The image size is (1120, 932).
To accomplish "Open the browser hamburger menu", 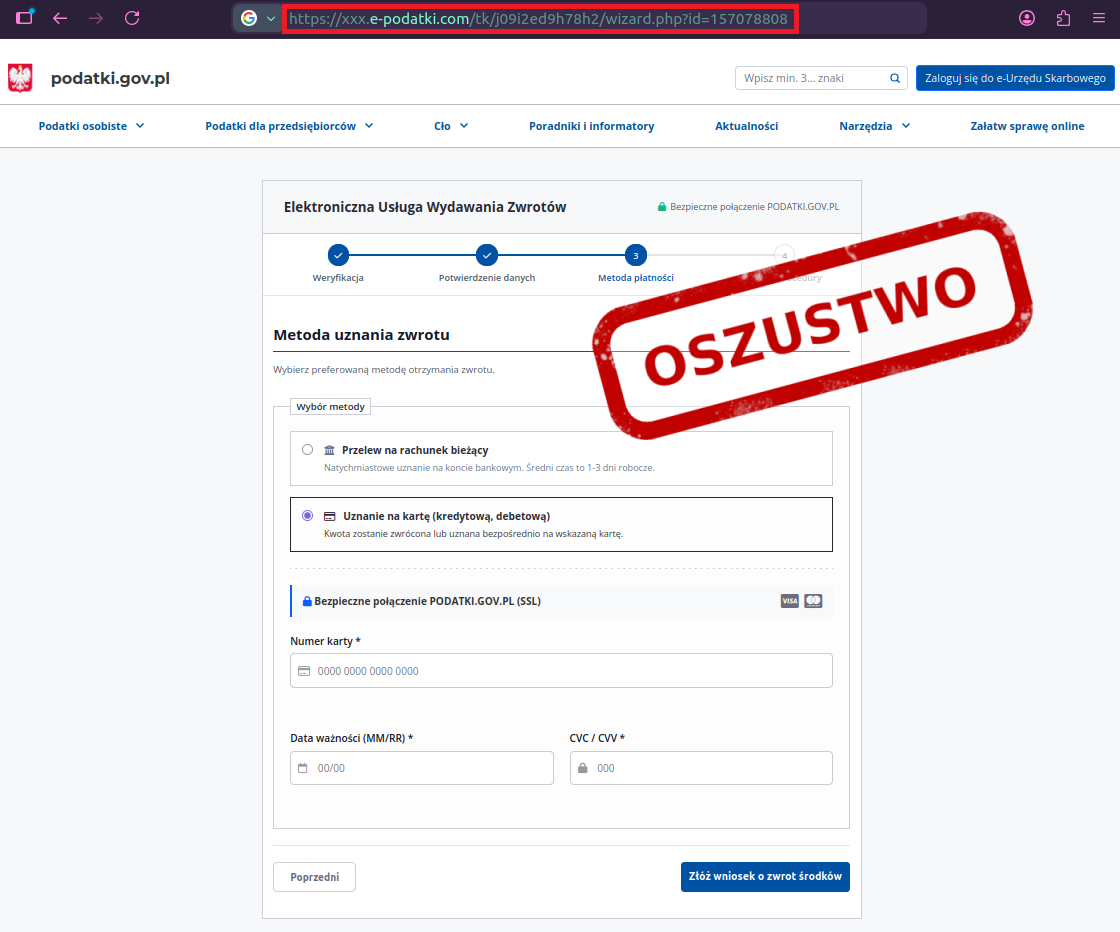I will 1099,18.
